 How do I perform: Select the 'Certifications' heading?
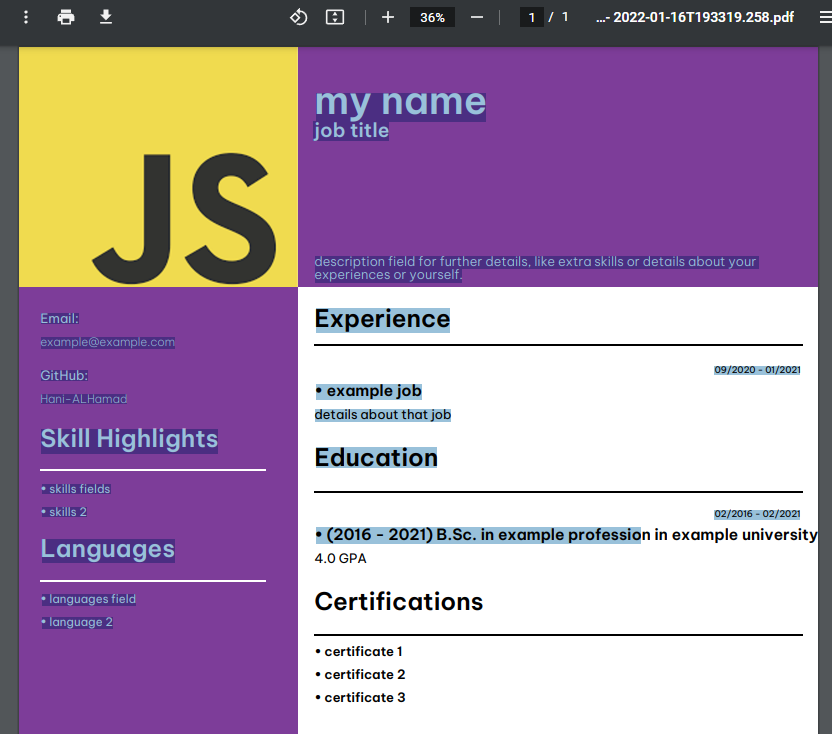[398, 602]
